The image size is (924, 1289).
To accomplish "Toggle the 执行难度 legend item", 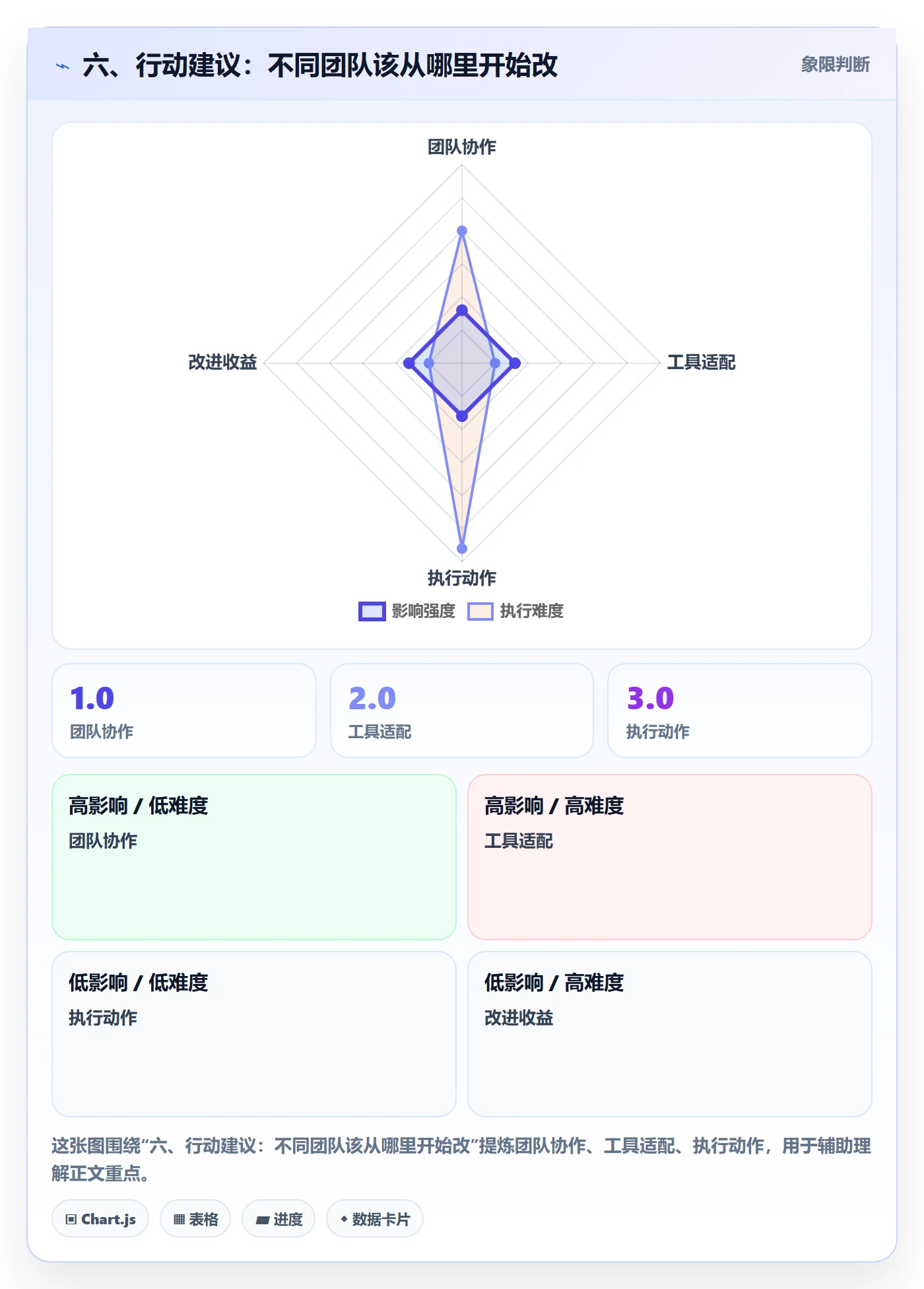I will [x=515, y=611].
